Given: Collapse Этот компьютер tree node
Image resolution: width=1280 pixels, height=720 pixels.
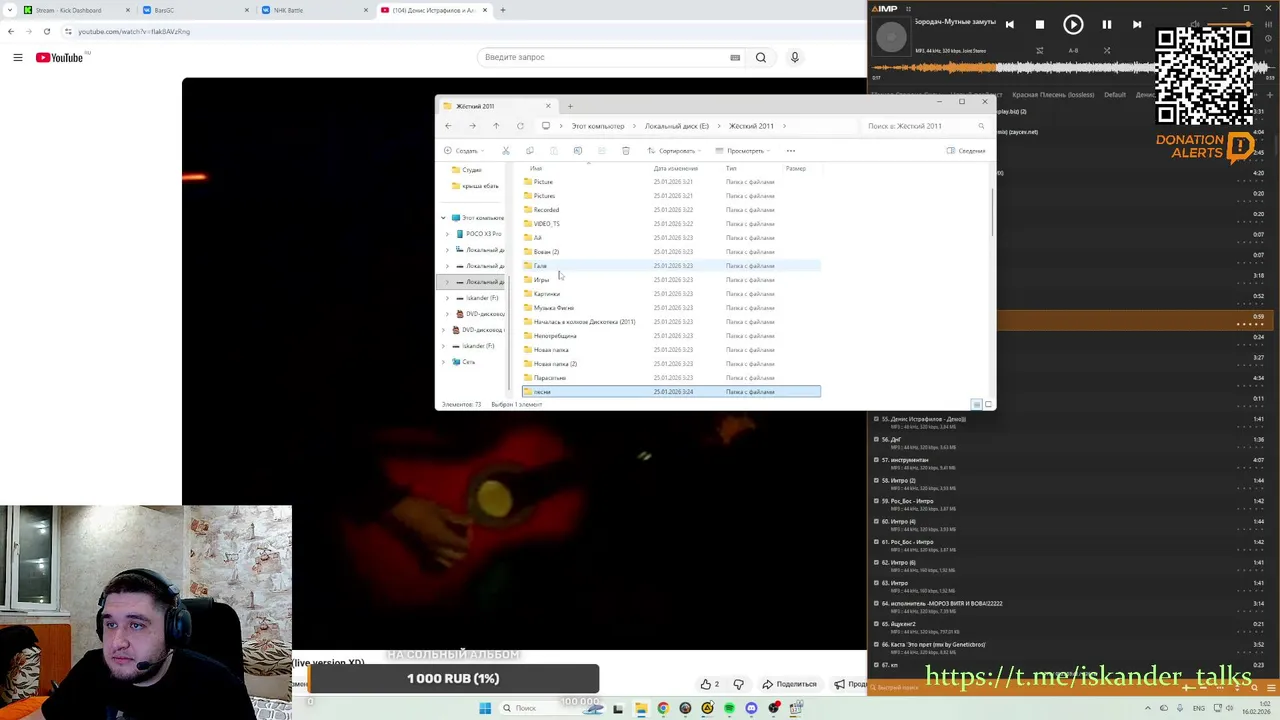Looking at the screenshot, I should pyautogui.click(x=444, y=218).
